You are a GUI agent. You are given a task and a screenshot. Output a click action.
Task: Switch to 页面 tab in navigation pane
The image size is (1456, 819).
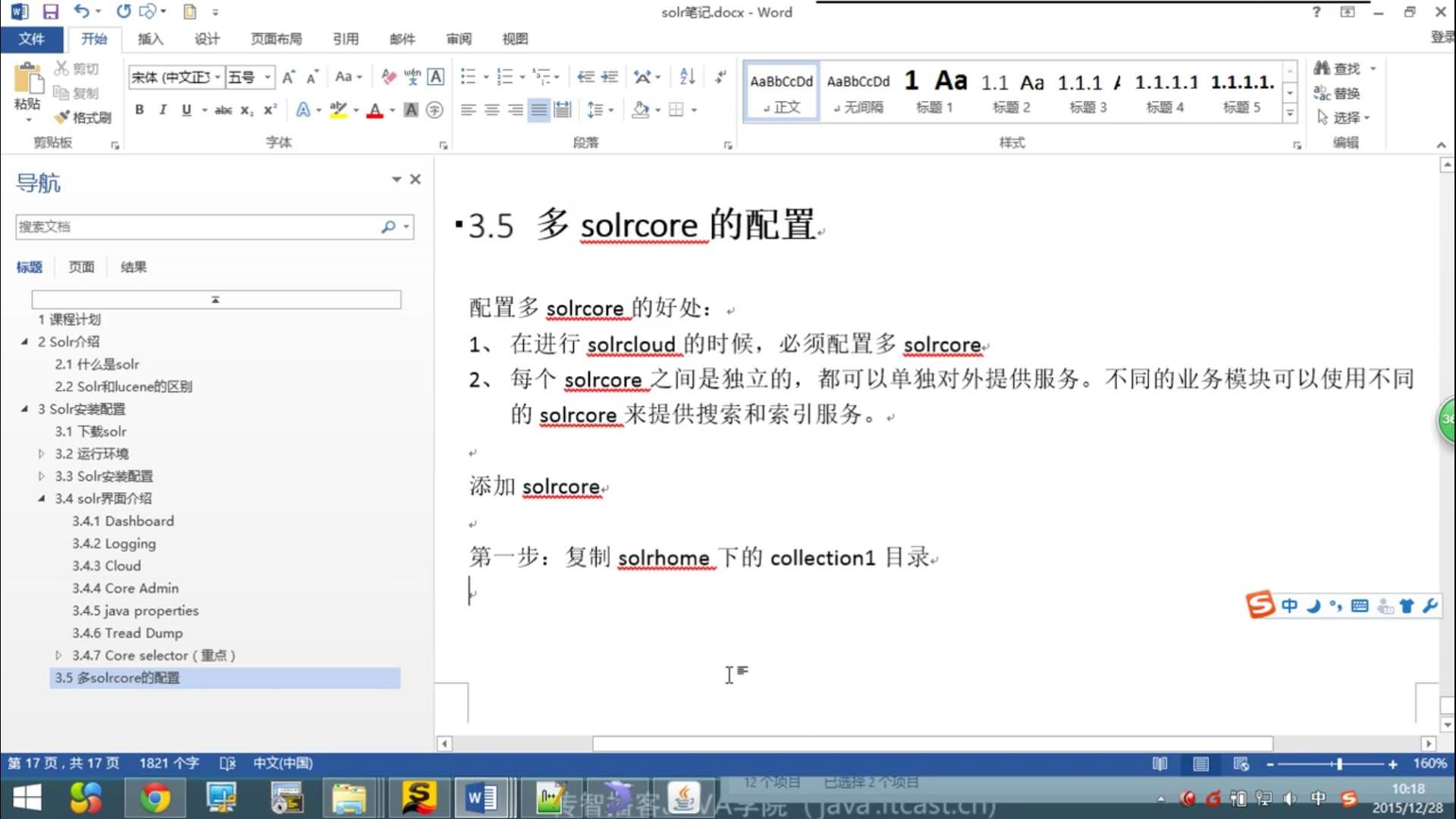(81, 267)
